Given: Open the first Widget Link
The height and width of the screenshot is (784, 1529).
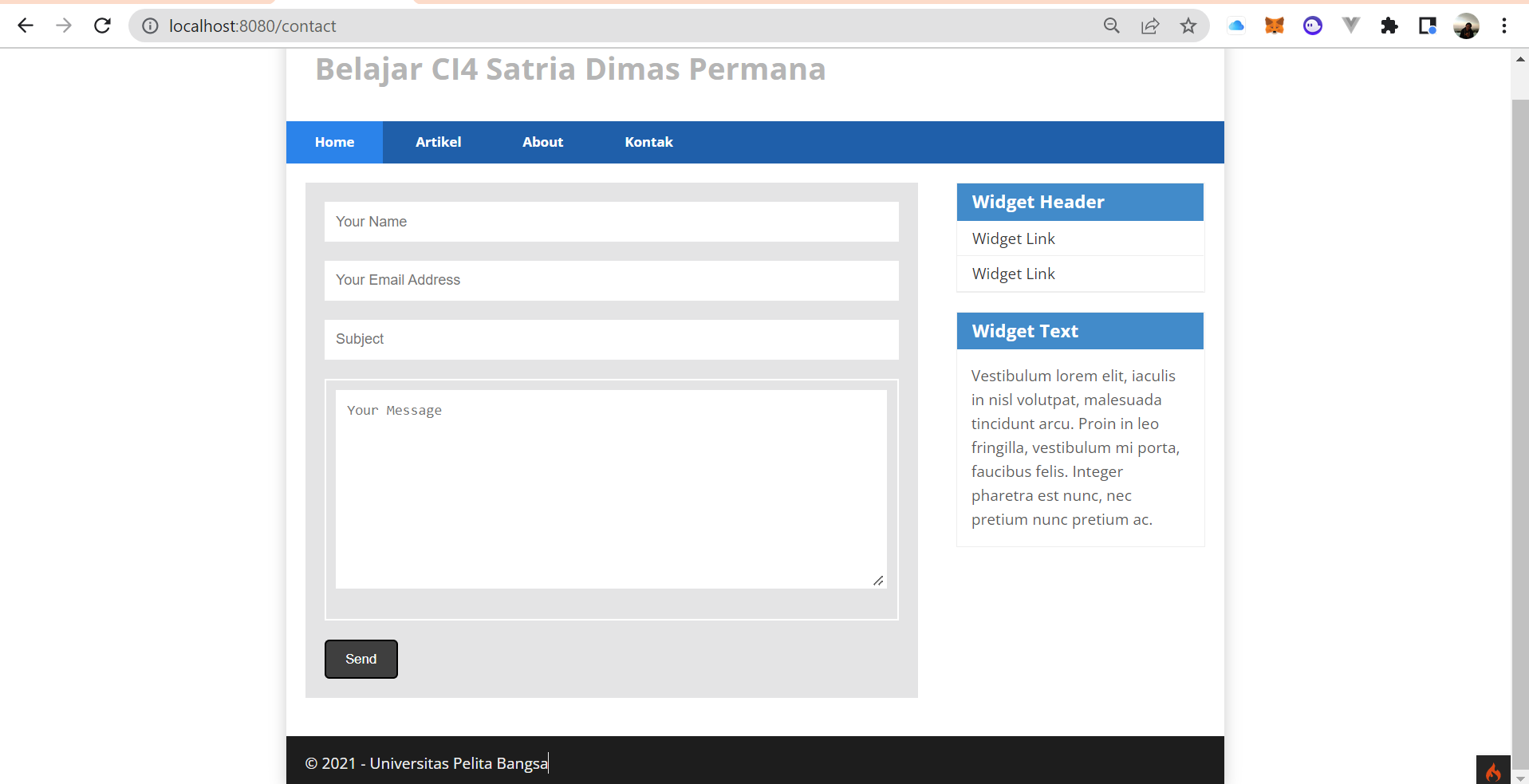Looking at the screenshot, I should (1013, 238).
